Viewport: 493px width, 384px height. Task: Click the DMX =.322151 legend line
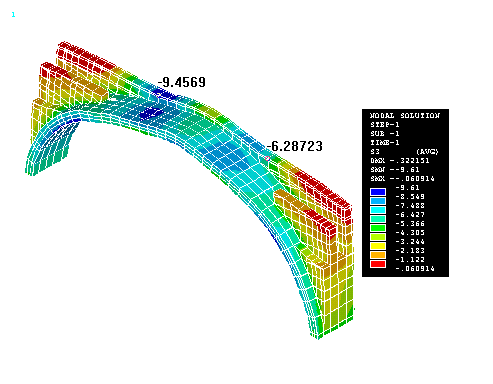tap(400, 160)
